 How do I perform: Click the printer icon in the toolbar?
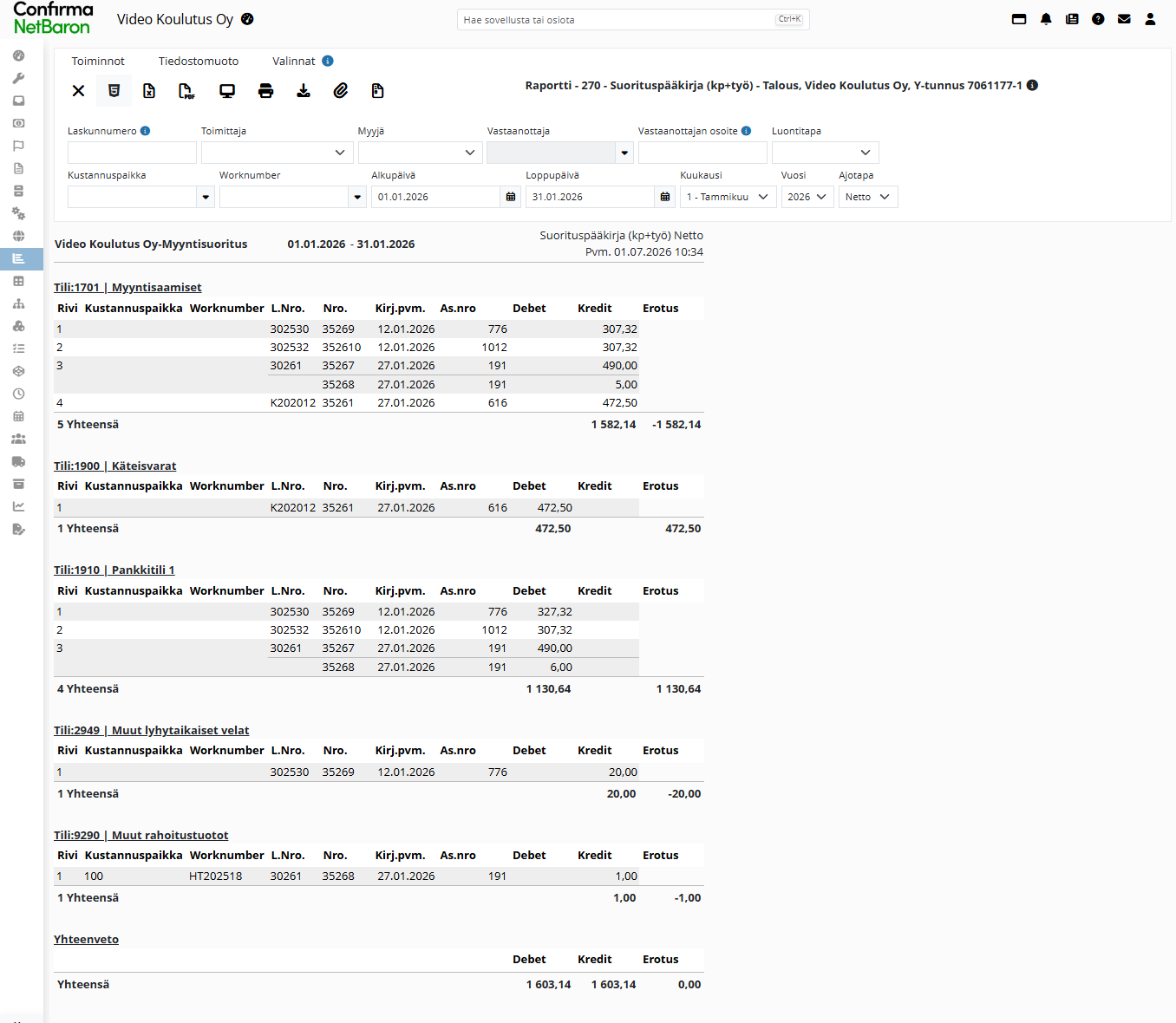click(x=266, y=91)
